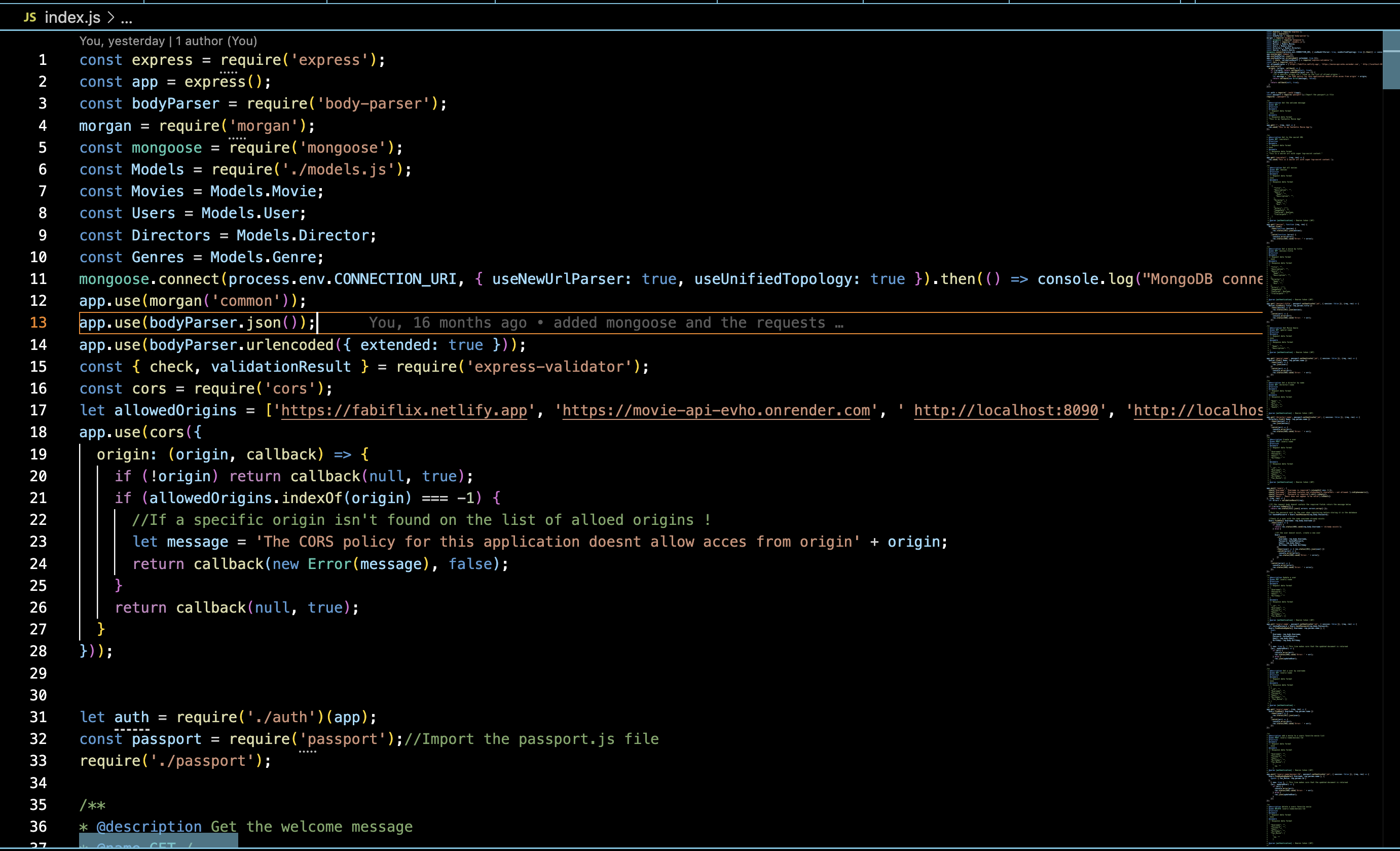1400x851 pixels.
Task: Click the JS file icon in breadcrumb
Action: [x=30, y=18]
